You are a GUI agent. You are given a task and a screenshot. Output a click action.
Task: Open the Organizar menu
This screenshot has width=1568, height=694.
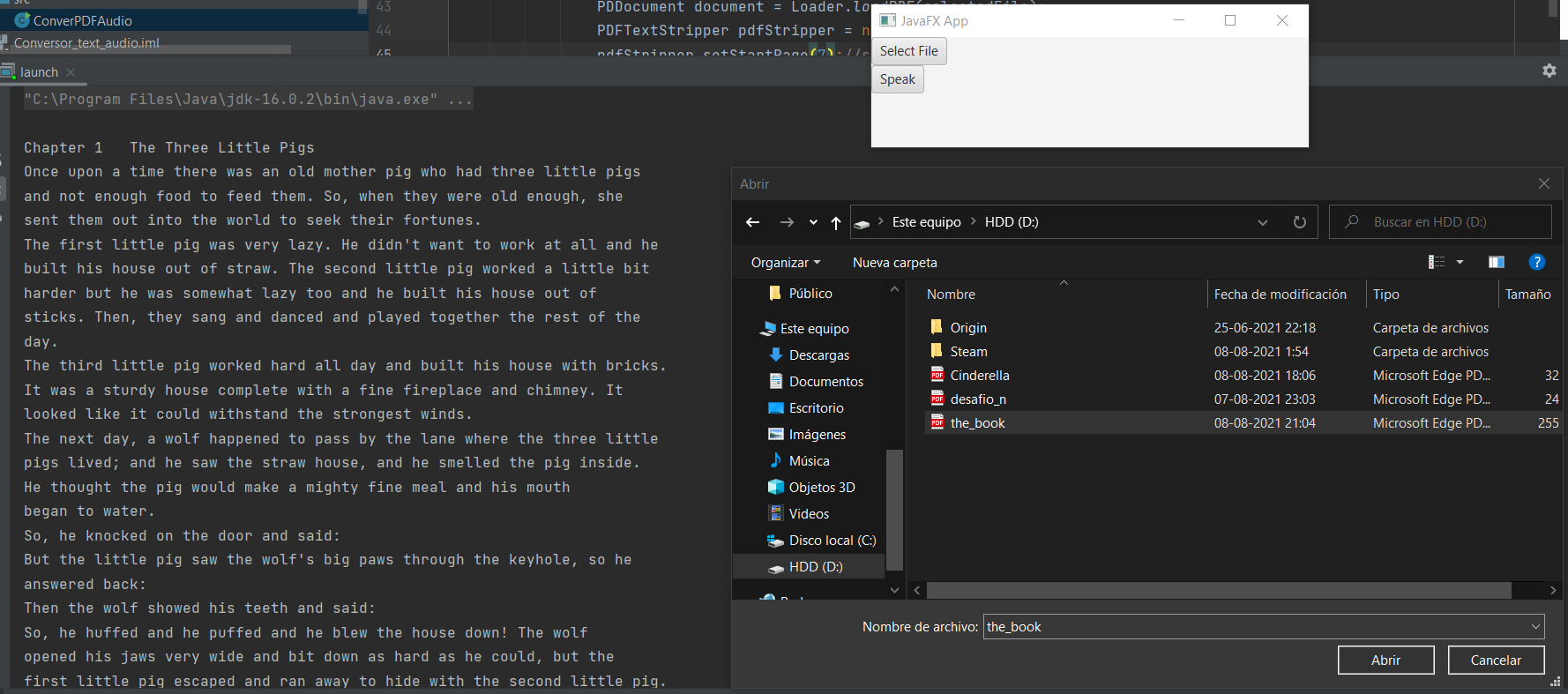coord(786,263)
